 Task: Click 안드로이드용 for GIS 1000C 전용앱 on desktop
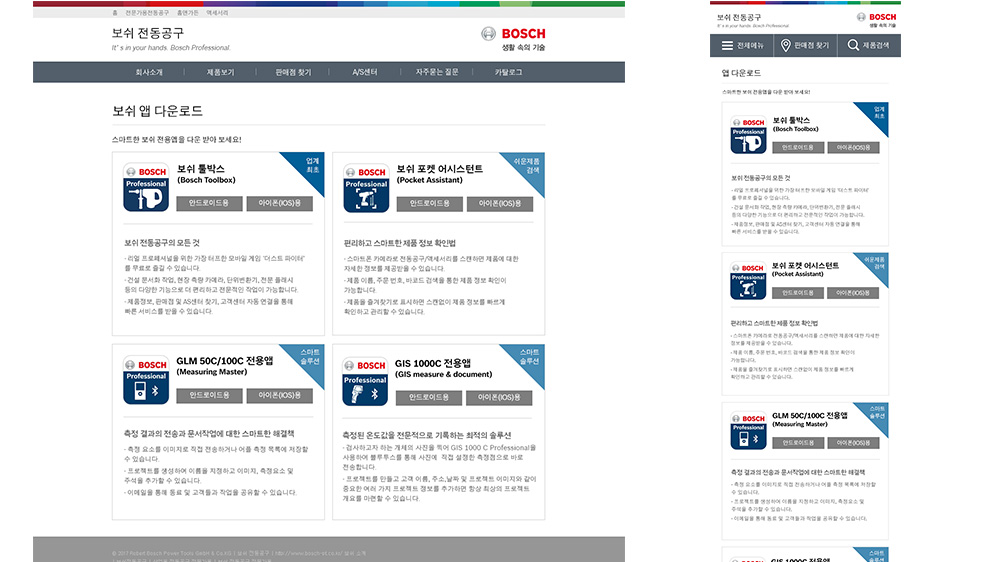(x=429, y=397)
